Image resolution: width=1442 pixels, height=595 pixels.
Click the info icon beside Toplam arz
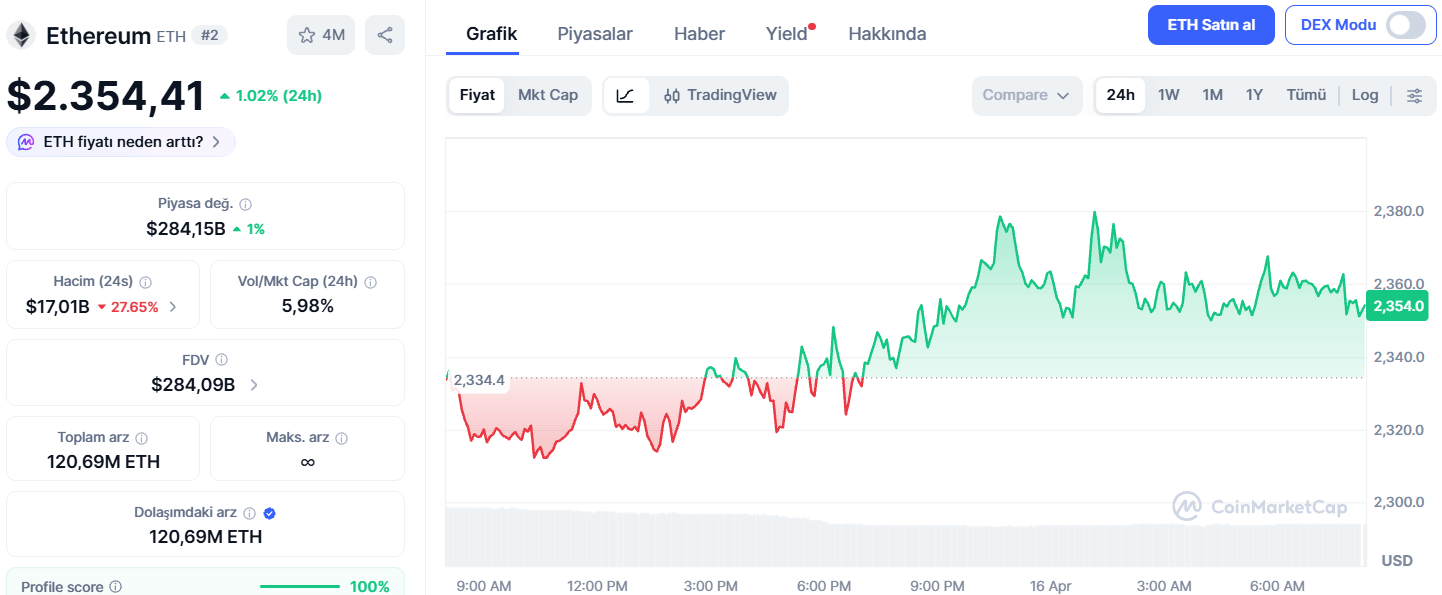click(x=142, y=438)
